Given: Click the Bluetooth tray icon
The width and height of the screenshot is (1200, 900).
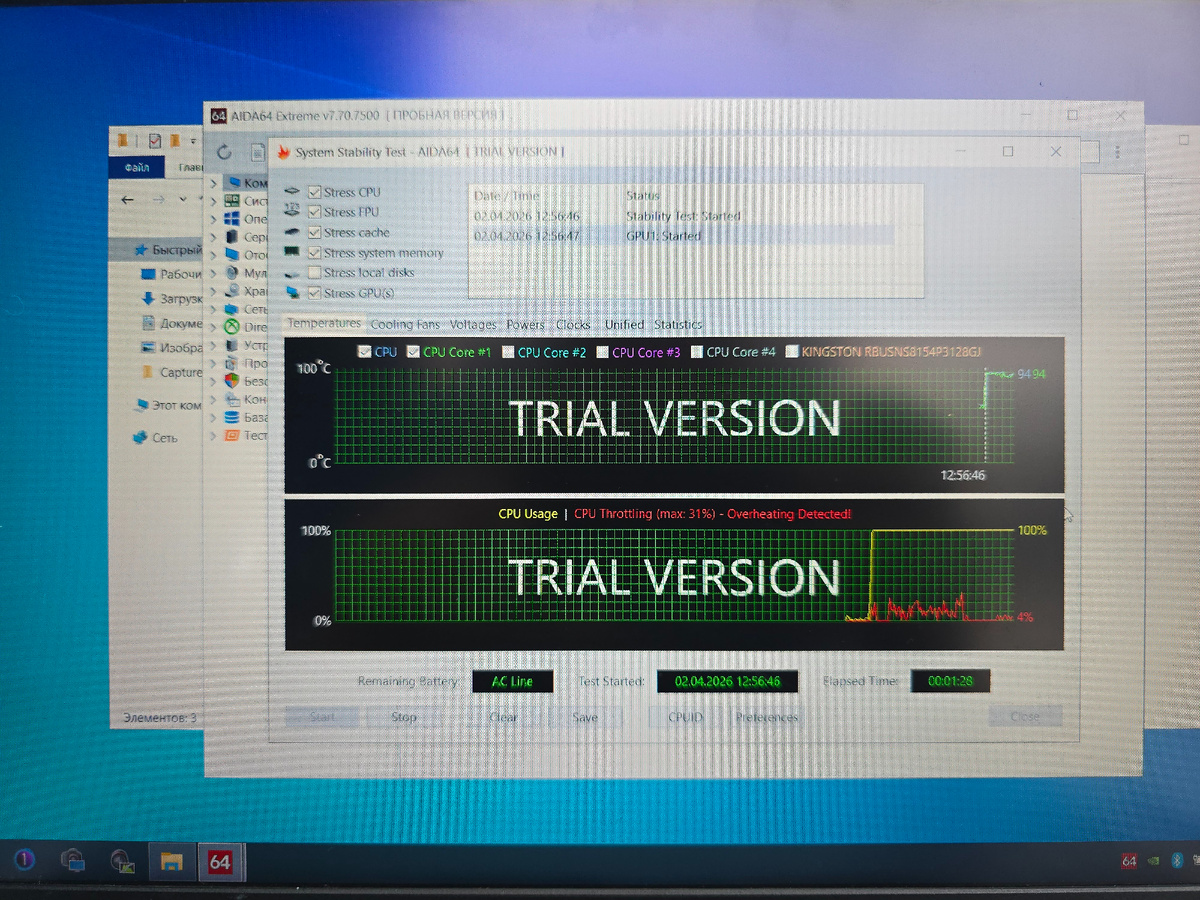Looking at the screenshot, I should [1179, 861].
